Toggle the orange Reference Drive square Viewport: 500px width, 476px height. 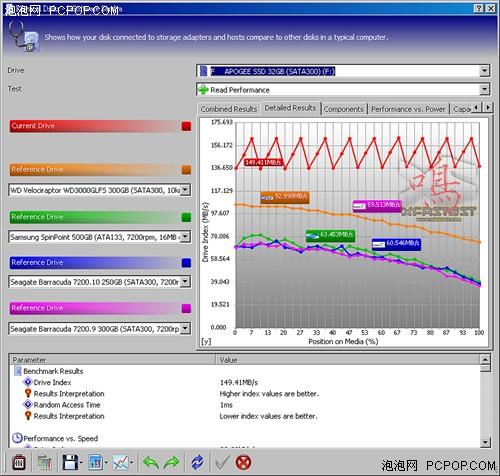click(186, 170)
